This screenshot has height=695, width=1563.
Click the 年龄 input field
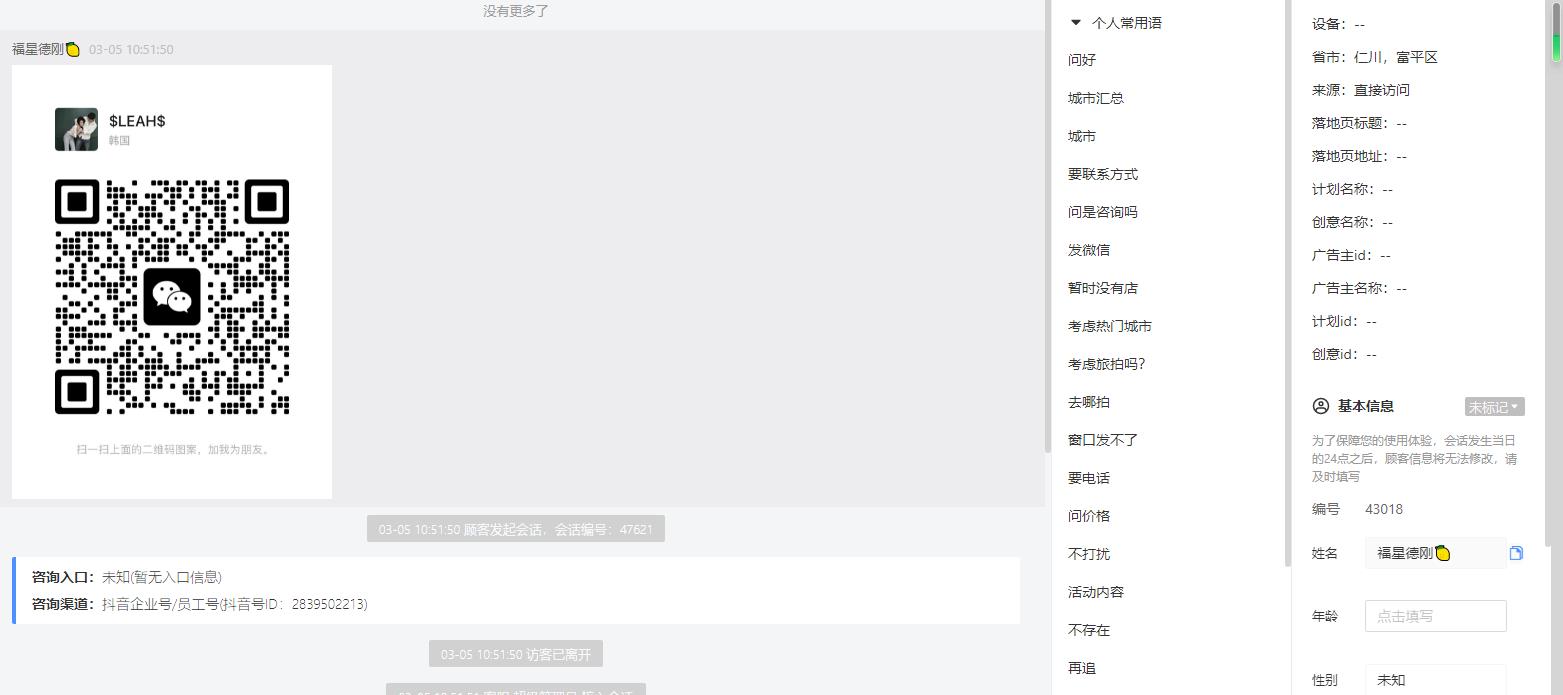coord(1435,616)
